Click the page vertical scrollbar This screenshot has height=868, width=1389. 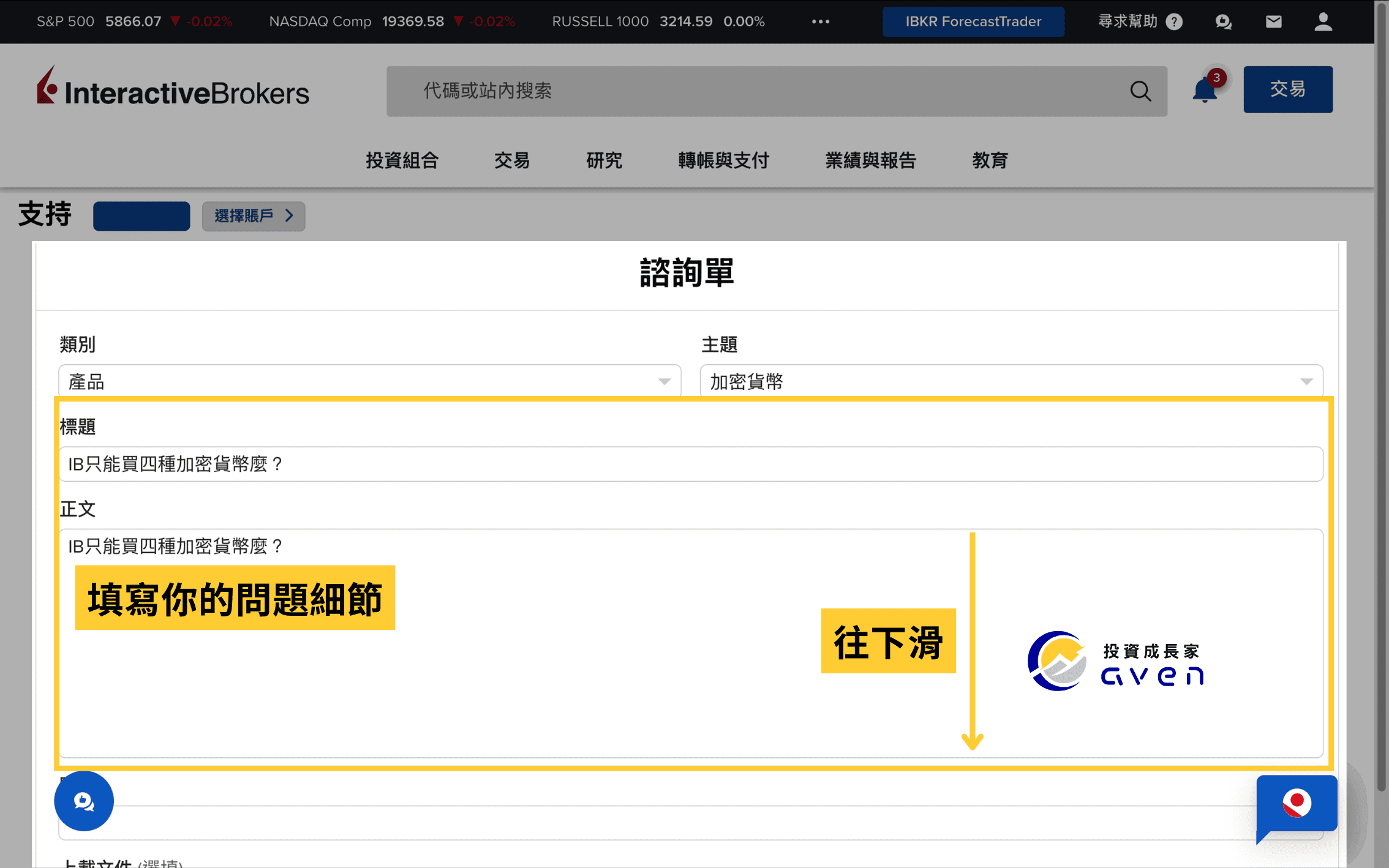point(1381,398)
